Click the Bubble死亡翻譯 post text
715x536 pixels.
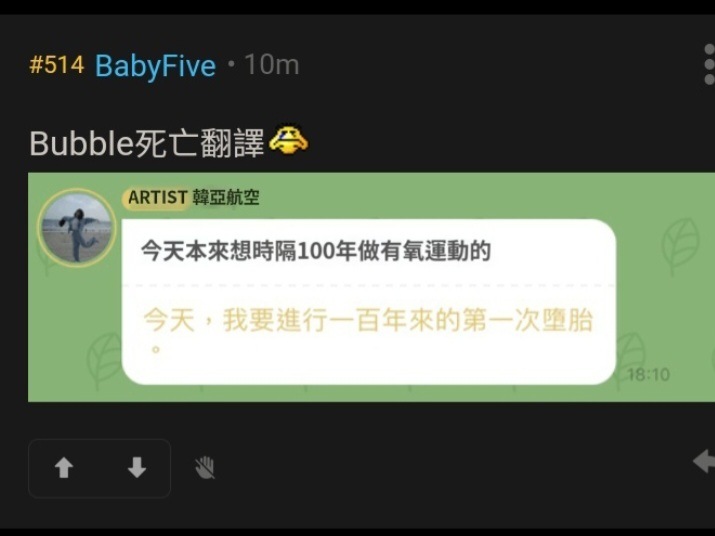tap(147, 143)
